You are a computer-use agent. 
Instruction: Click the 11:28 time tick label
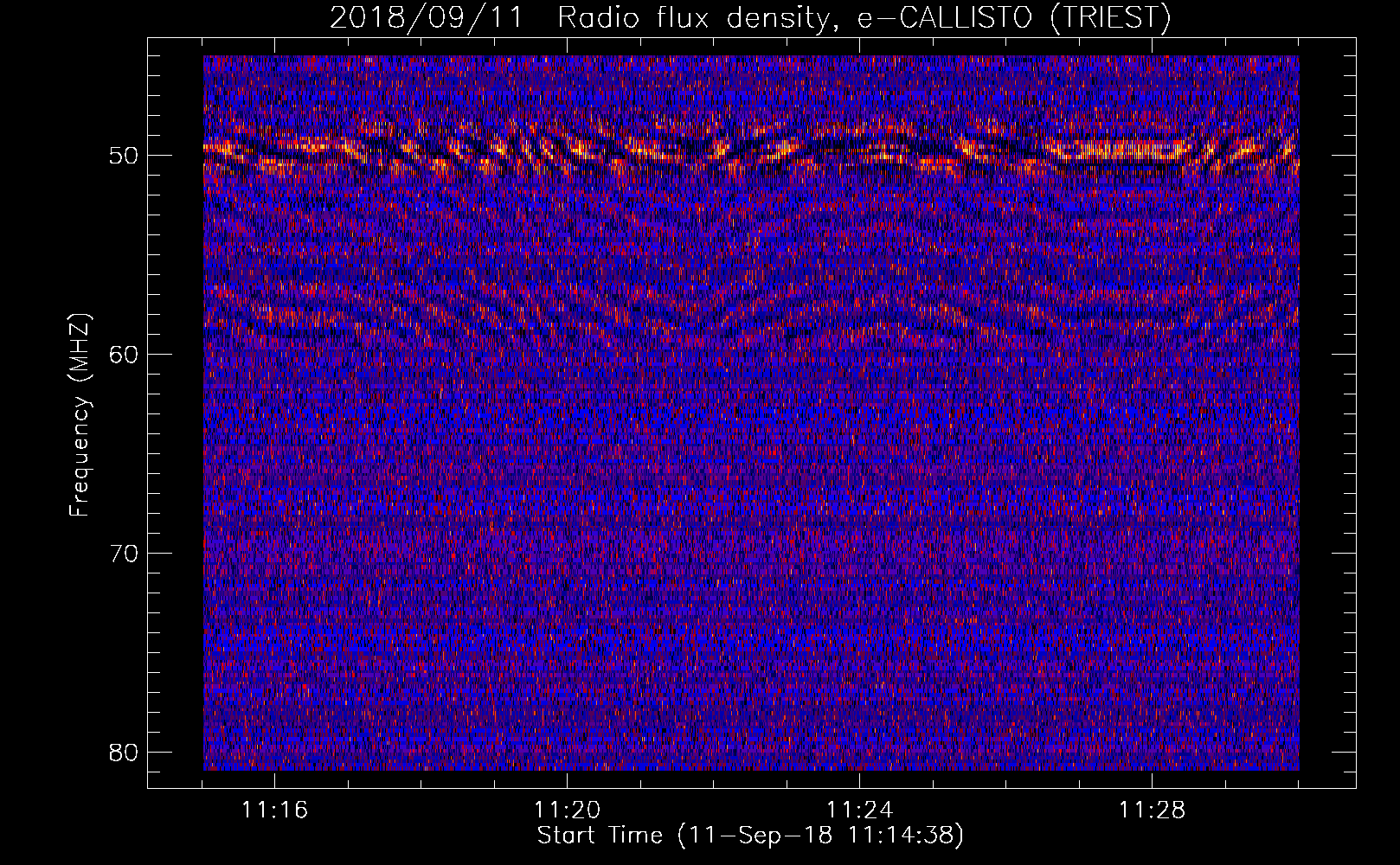pyautogui.click(x=1152, y=811)
